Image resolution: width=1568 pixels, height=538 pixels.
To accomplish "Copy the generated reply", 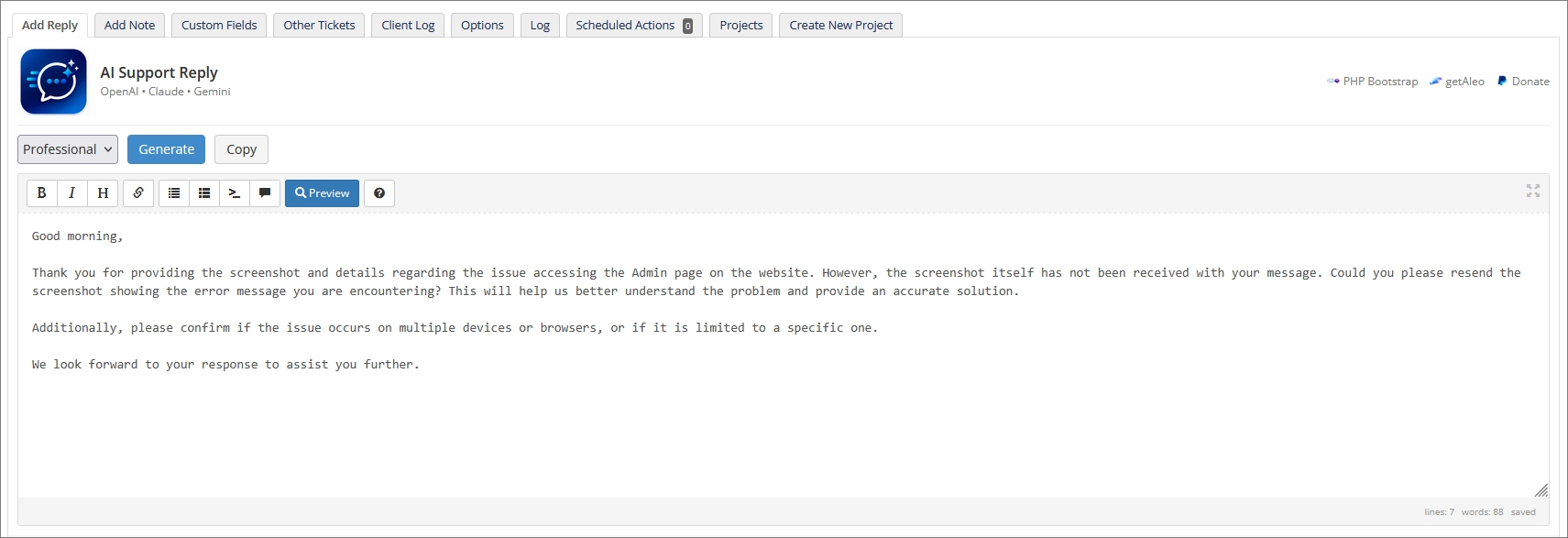I will pyautogui.click(x=241, y=149).
